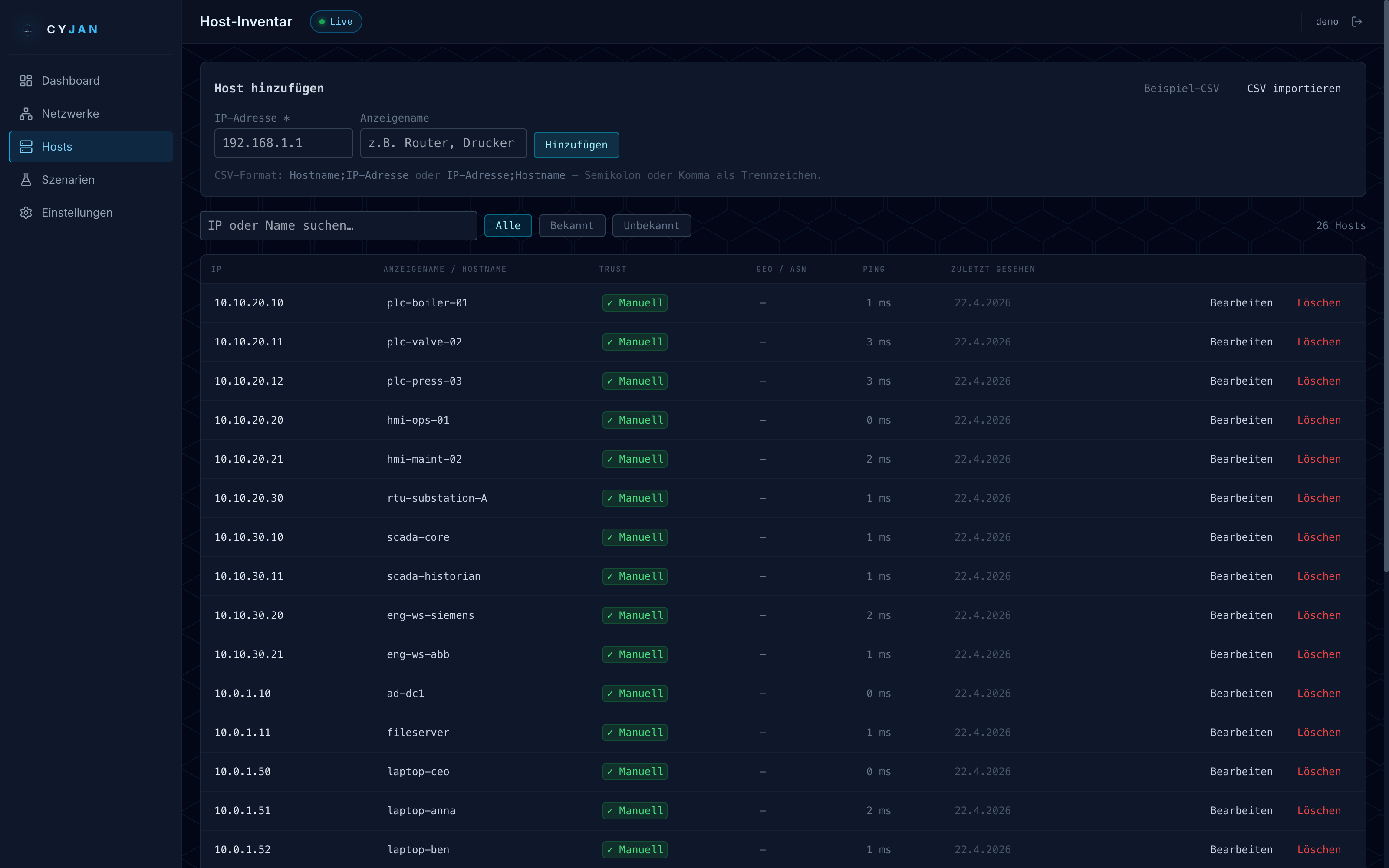Screen dimensions: 1389x868
Task: Edit scada-core via Bearbeiten
Action: 1241,537
